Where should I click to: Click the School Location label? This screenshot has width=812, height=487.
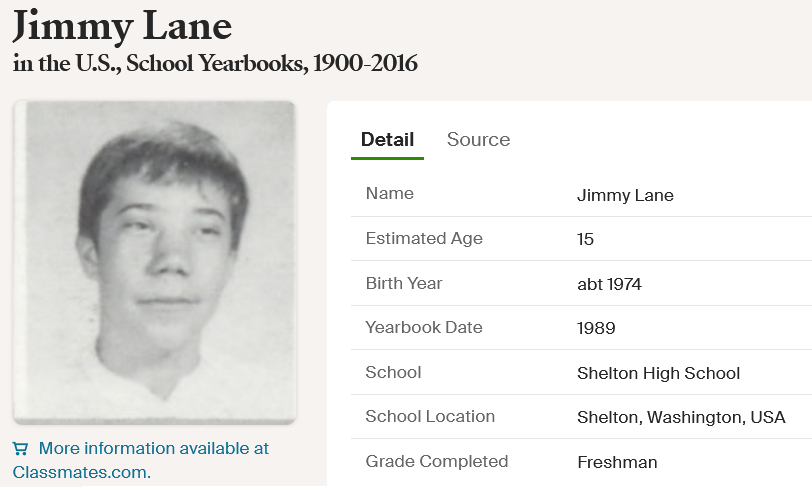[430, 417]
